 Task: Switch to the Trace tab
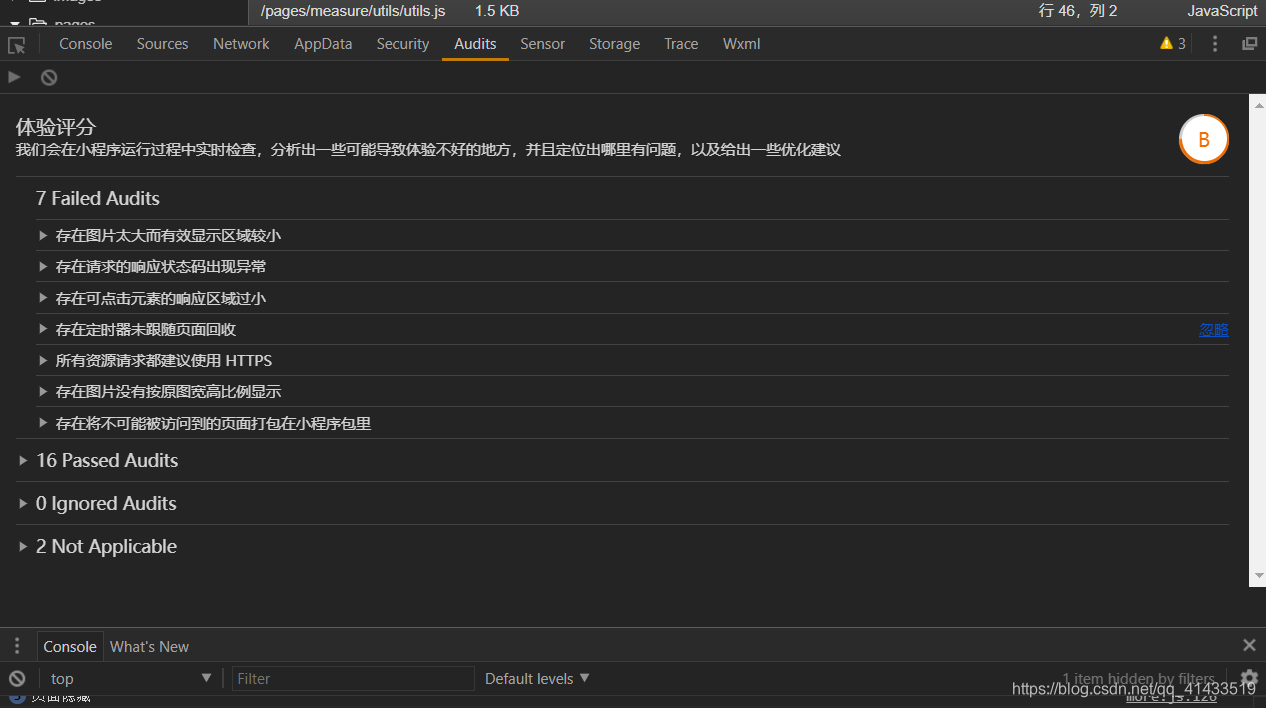(681, 44)
